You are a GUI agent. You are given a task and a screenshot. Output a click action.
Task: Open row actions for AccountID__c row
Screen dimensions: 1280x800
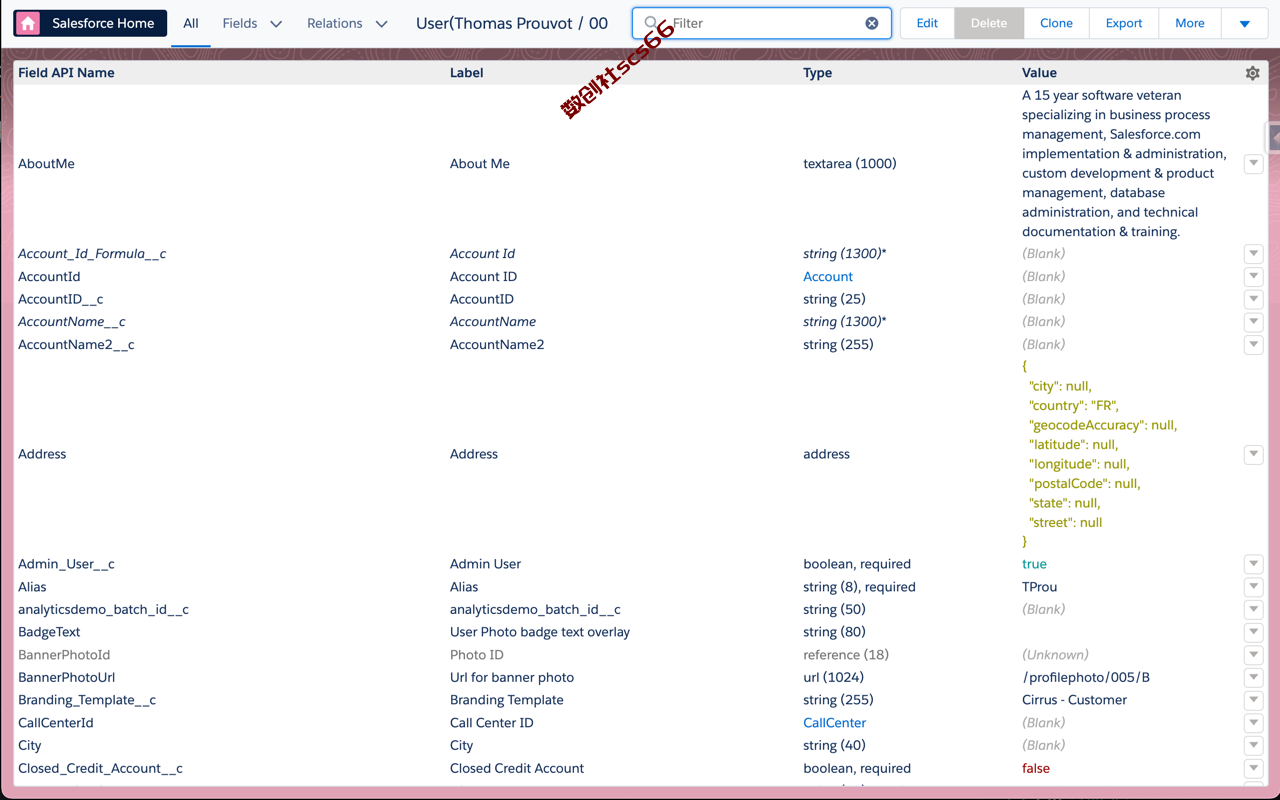(1253, 299)
